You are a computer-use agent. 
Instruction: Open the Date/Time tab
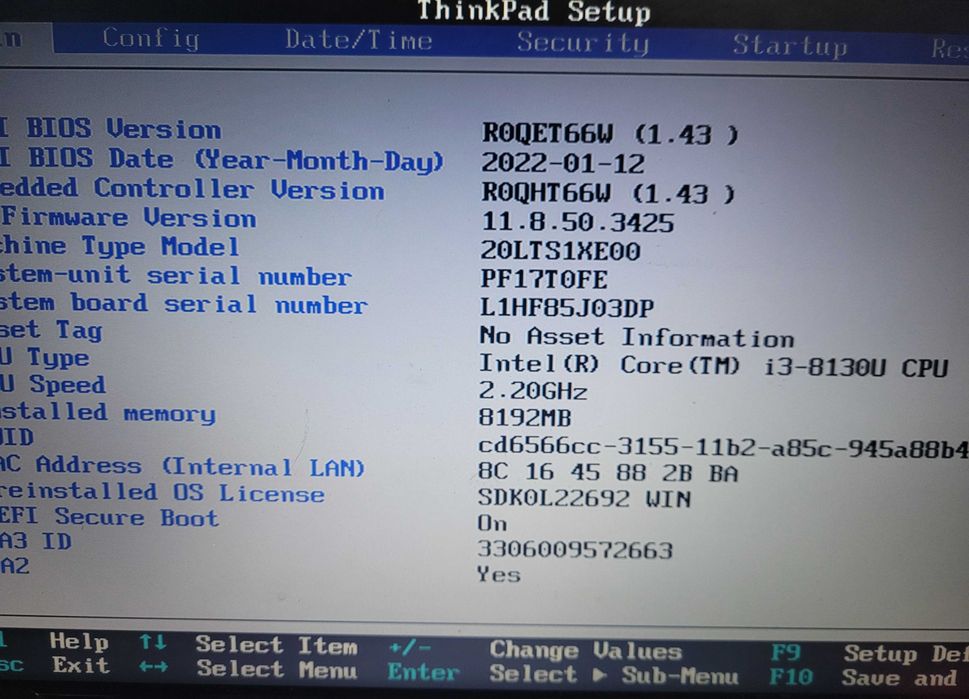[x=358, y=41]
